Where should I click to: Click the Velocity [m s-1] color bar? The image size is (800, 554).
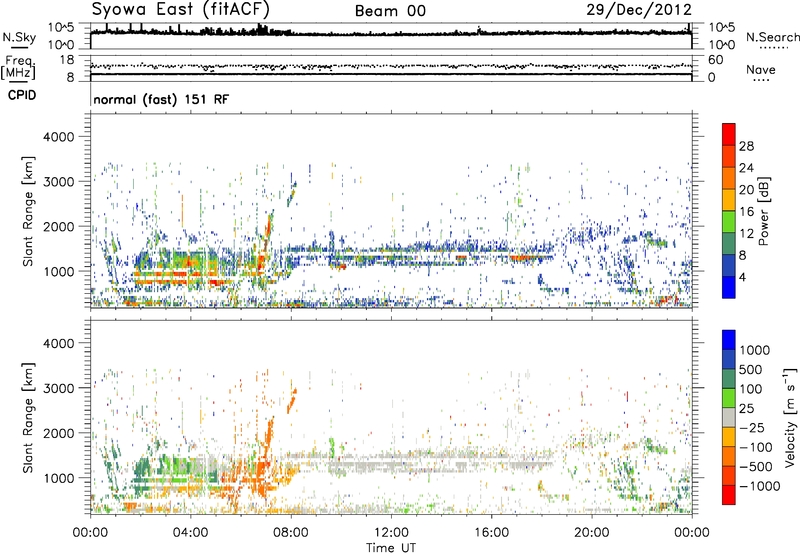point(729,417)
